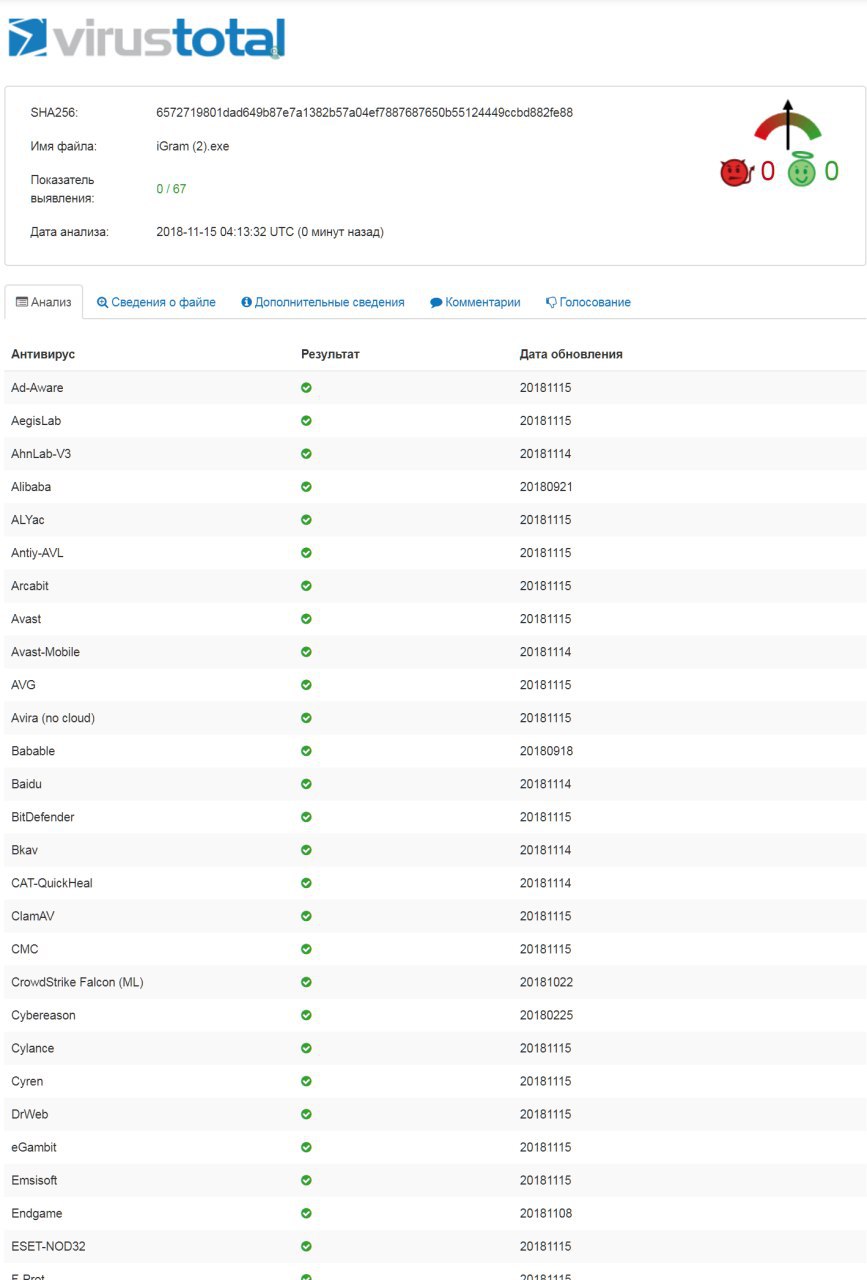This screenshot has width=867, height=1280.
Task: Switch to the Комментарии tab
Action: click(x=476, y=302)
